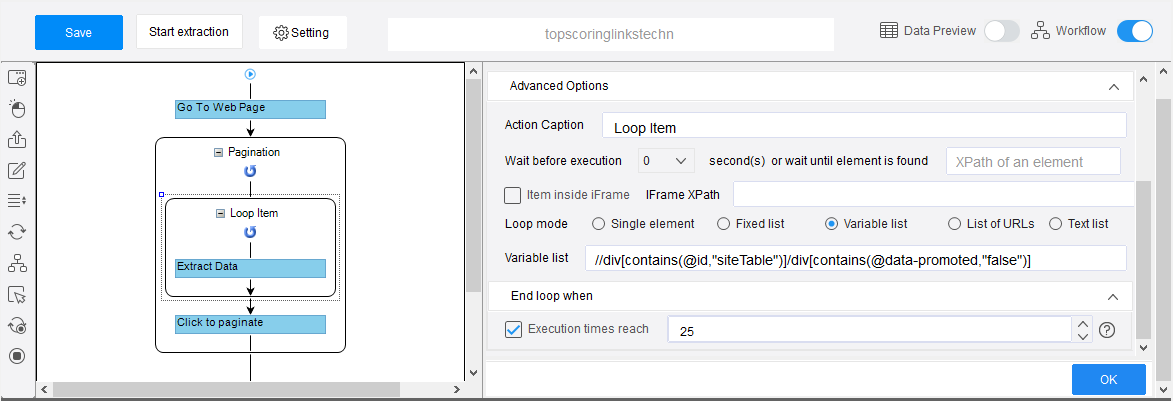This screenshot has height=401, width=1173.
Task: Open help icon beside execution times
Action: pos(1107,329)
